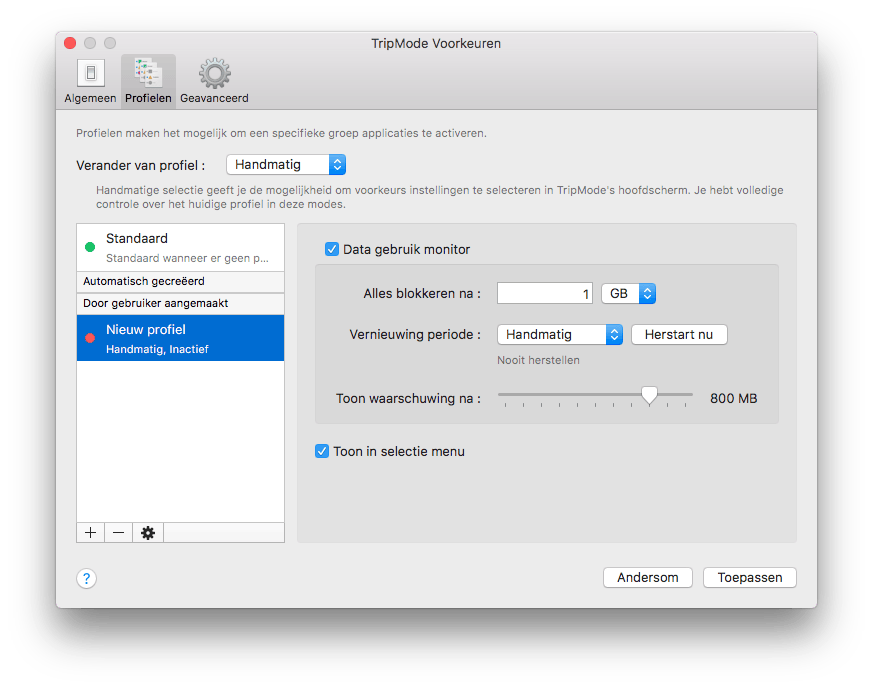The width and height of the screenshot is (873, 688).
Task: Click the Toepassen button
Action: coord(750,578)
